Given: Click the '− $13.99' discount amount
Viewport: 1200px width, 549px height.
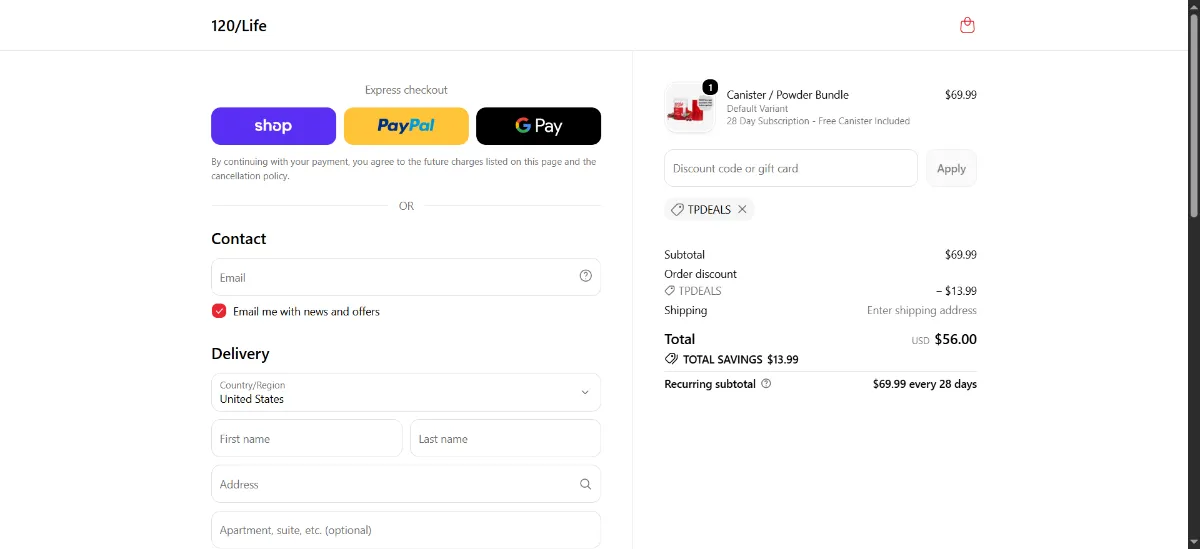Looking at the screenshot, I should pos(956,291).
